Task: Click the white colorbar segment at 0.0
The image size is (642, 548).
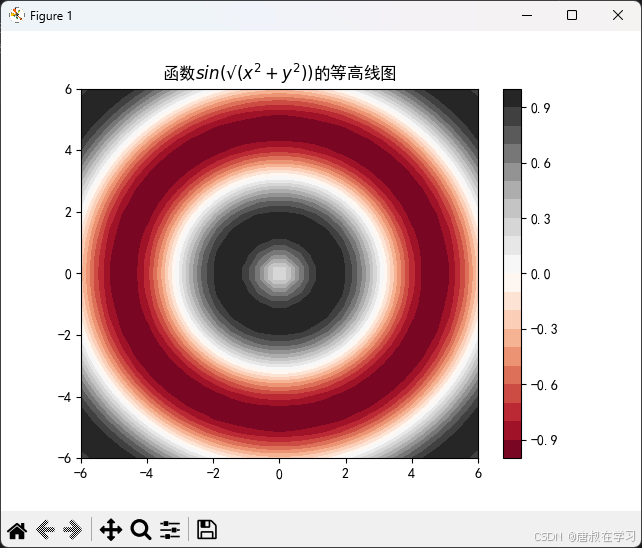Action: (x=512, y=264)
